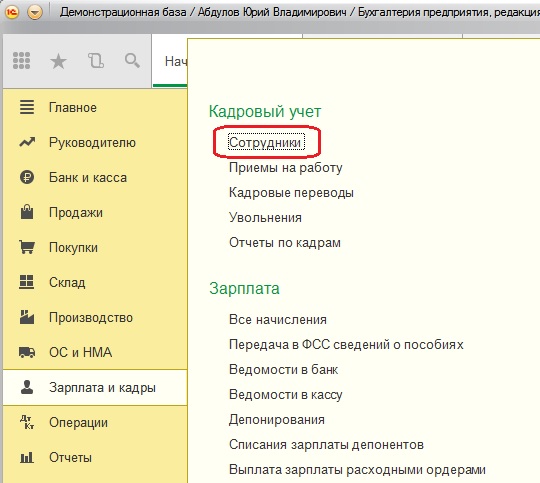
Task: Open Главное section label
Action: (73, 107)
